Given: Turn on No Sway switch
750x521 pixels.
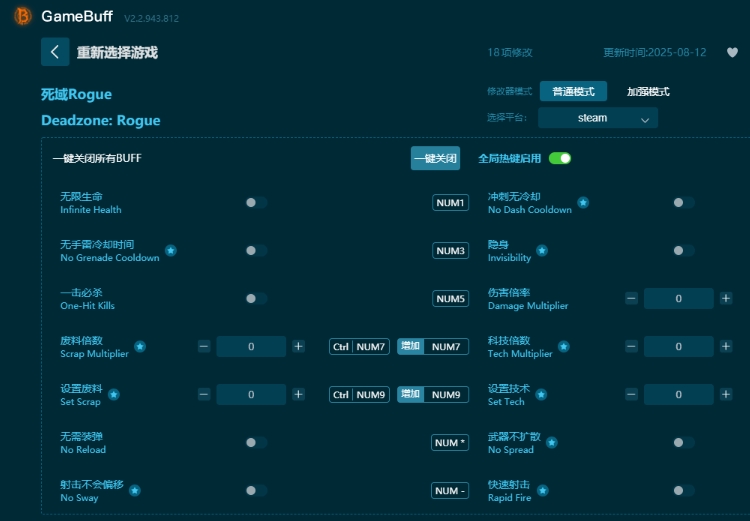Looking at the screenshot, I should (256, 490).
